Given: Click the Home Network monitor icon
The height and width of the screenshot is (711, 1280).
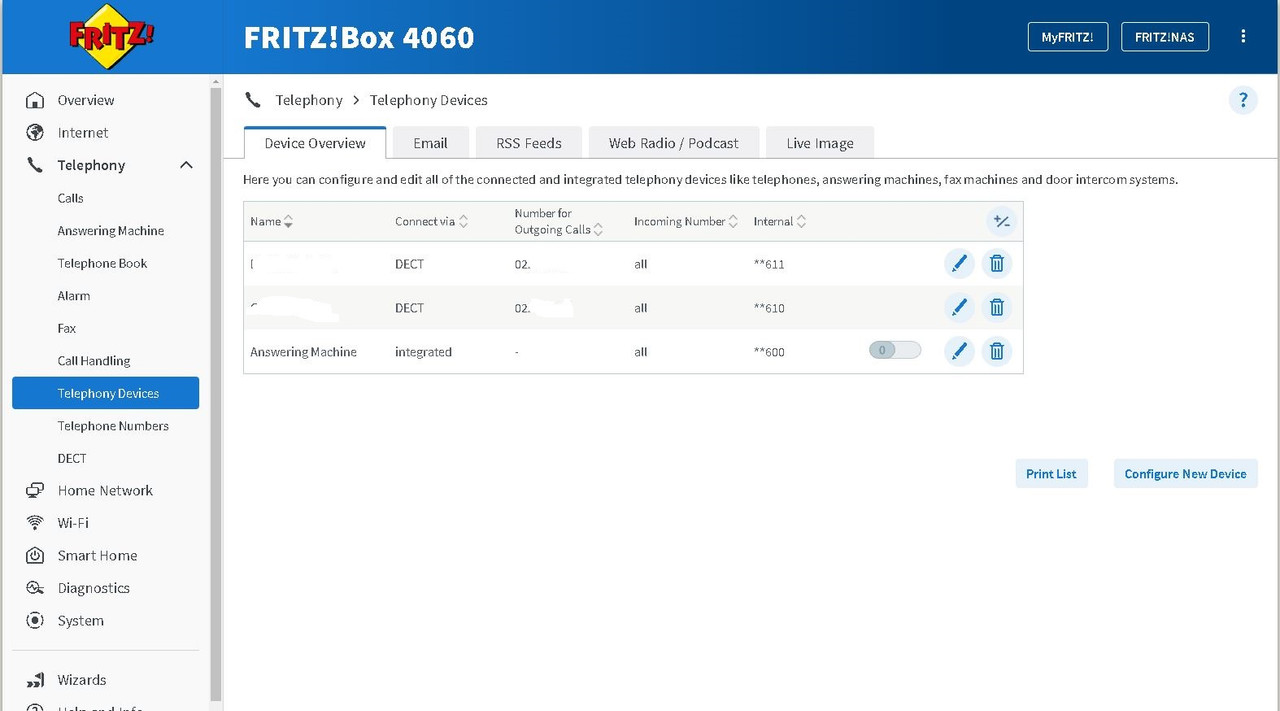Looking at the screenshot, I should click(35, 490).
